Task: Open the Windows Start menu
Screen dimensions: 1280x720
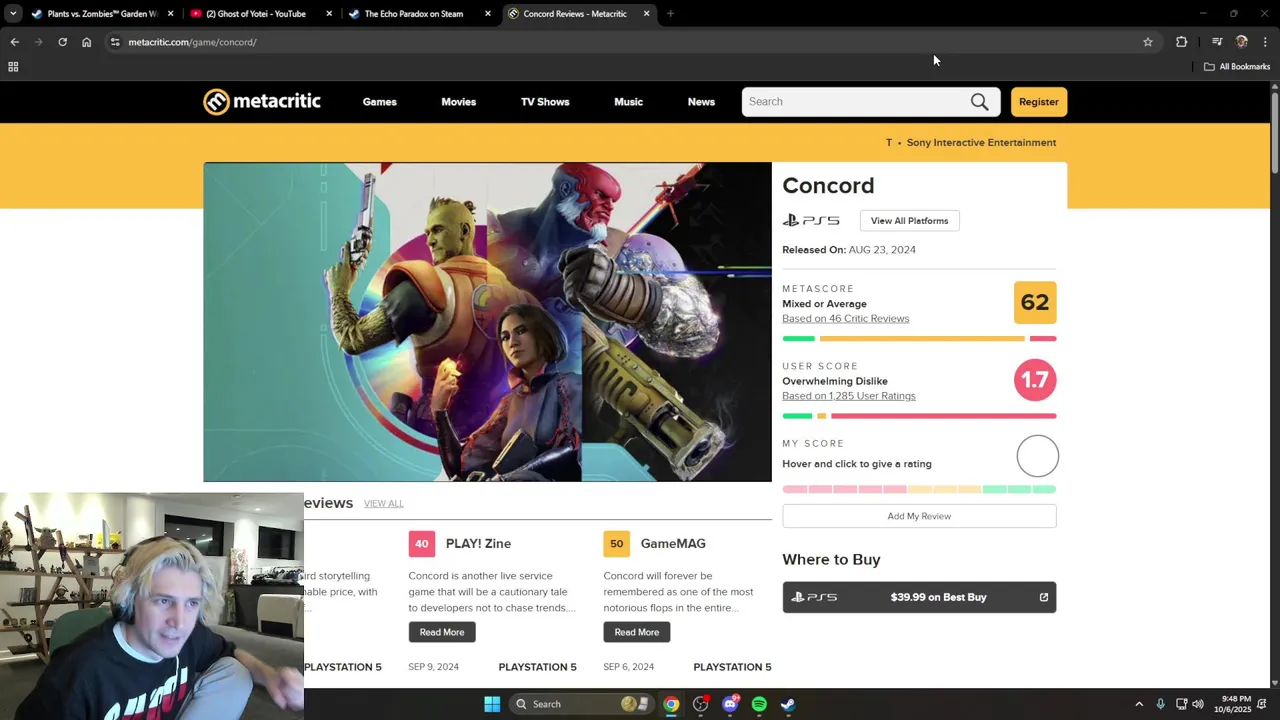Action: 492,704
